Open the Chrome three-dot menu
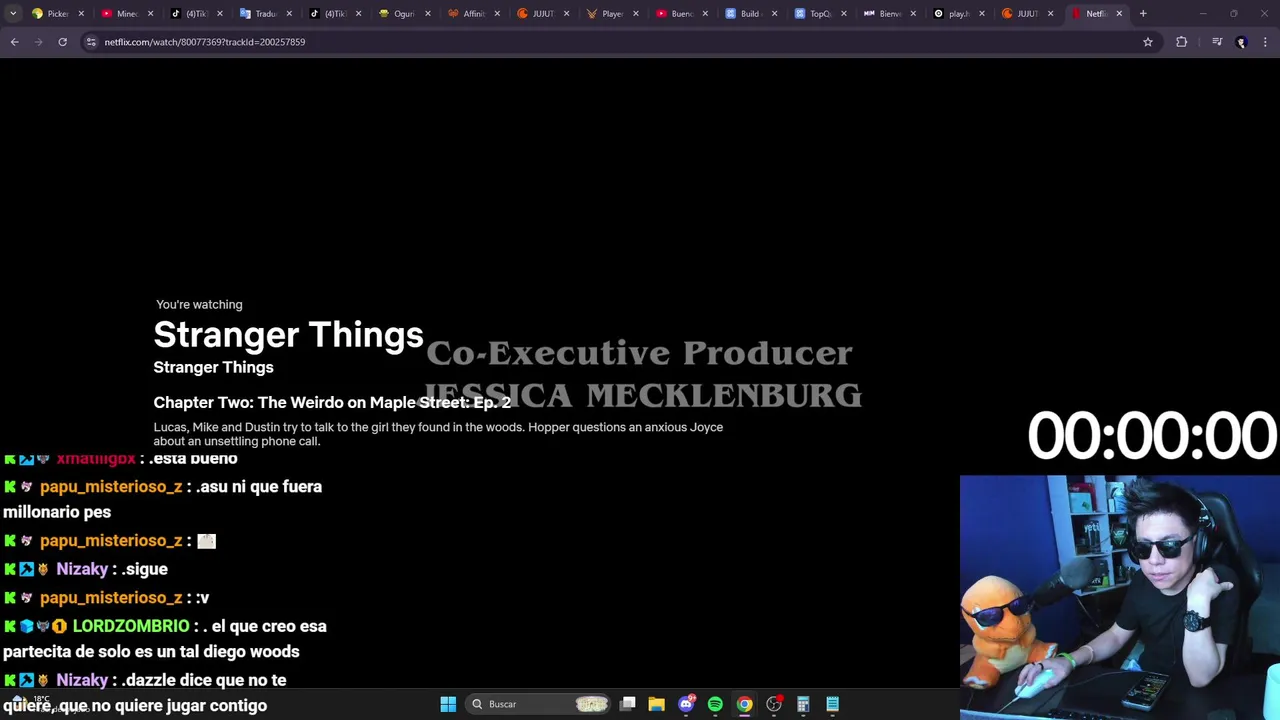Viewport: 1280px width, 720px height. click(1265, 42)
